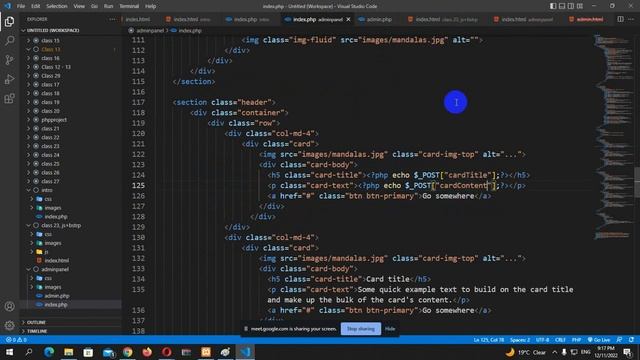
Task: Toggle primary side bar layout icon
Action: (x=553, y=6)
